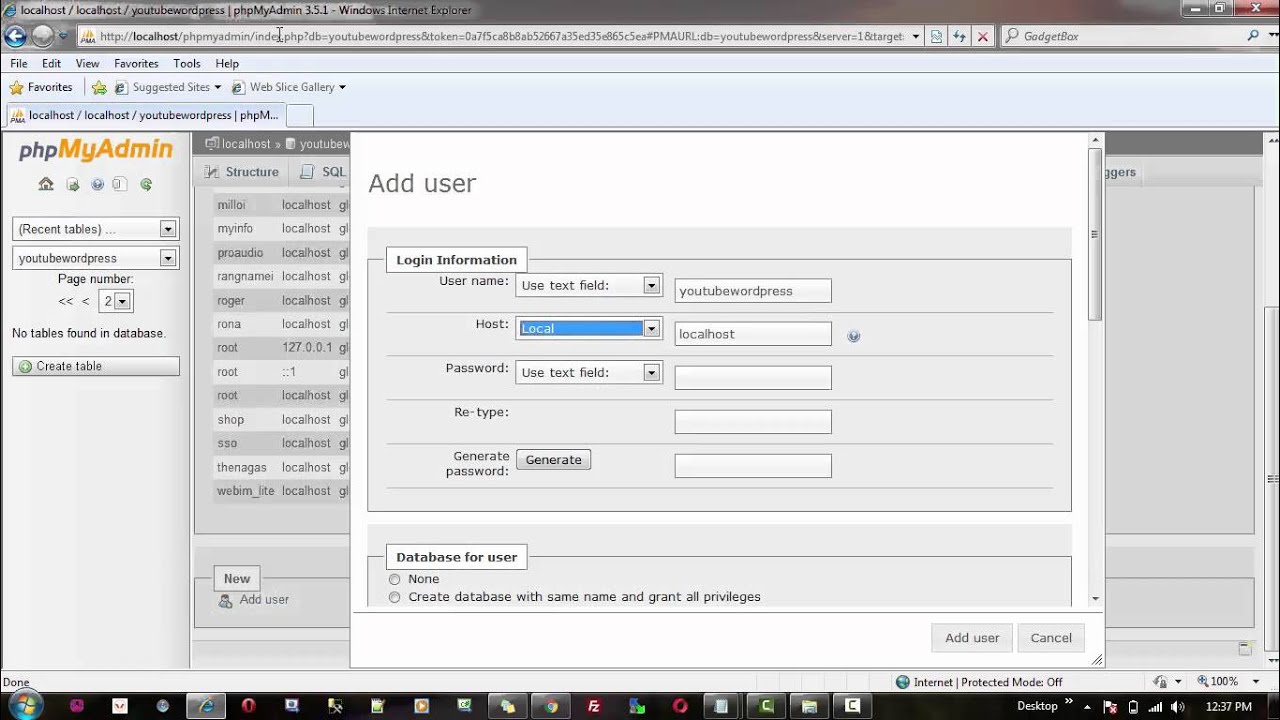This screenshot has width=1280, height=720.
Task: Open the Recent tables dropdown
Action: (95, 229)
